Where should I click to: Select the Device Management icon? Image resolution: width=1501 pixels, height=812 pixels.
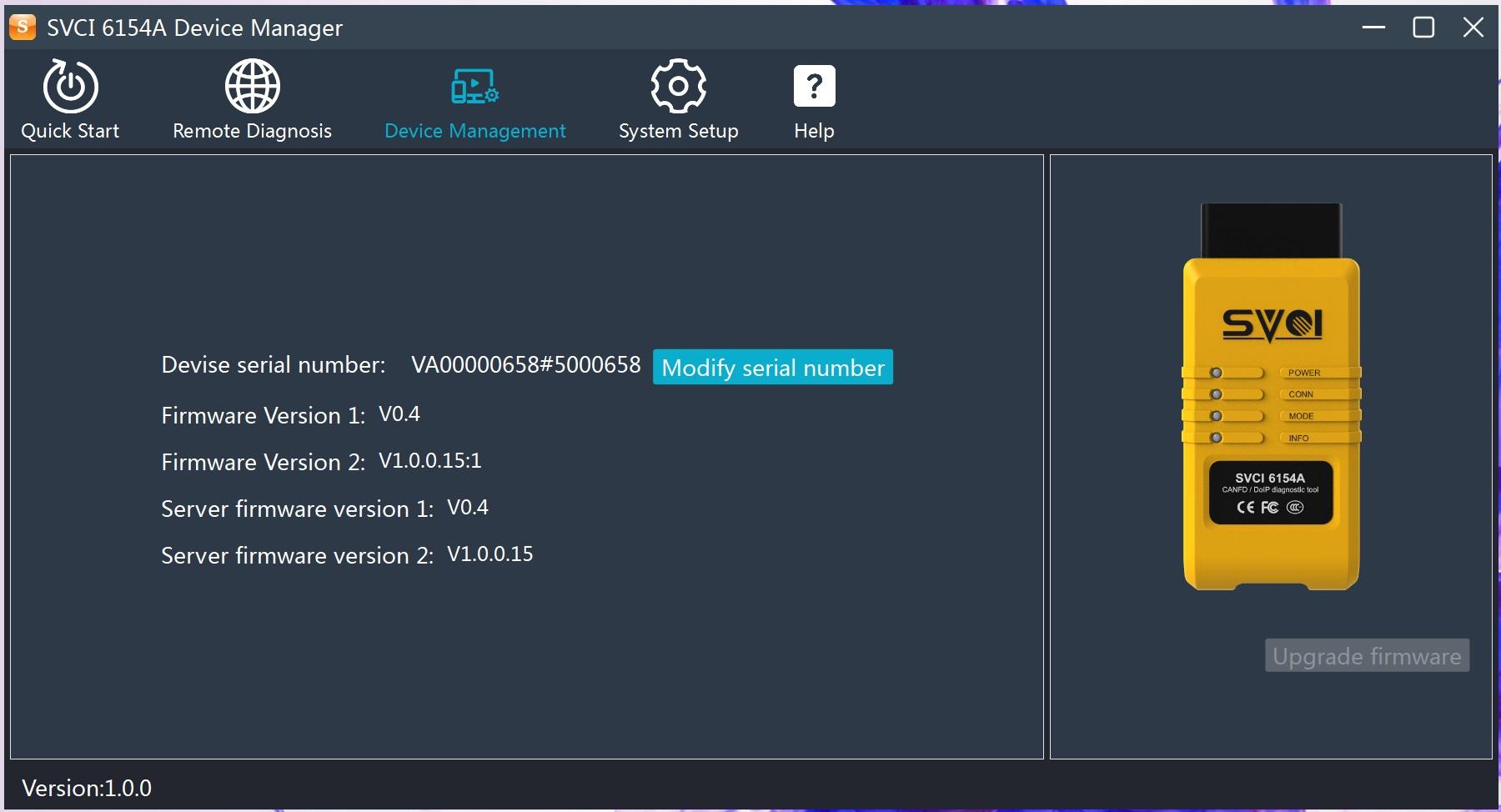pyautogui.click(x=474, y=87)
